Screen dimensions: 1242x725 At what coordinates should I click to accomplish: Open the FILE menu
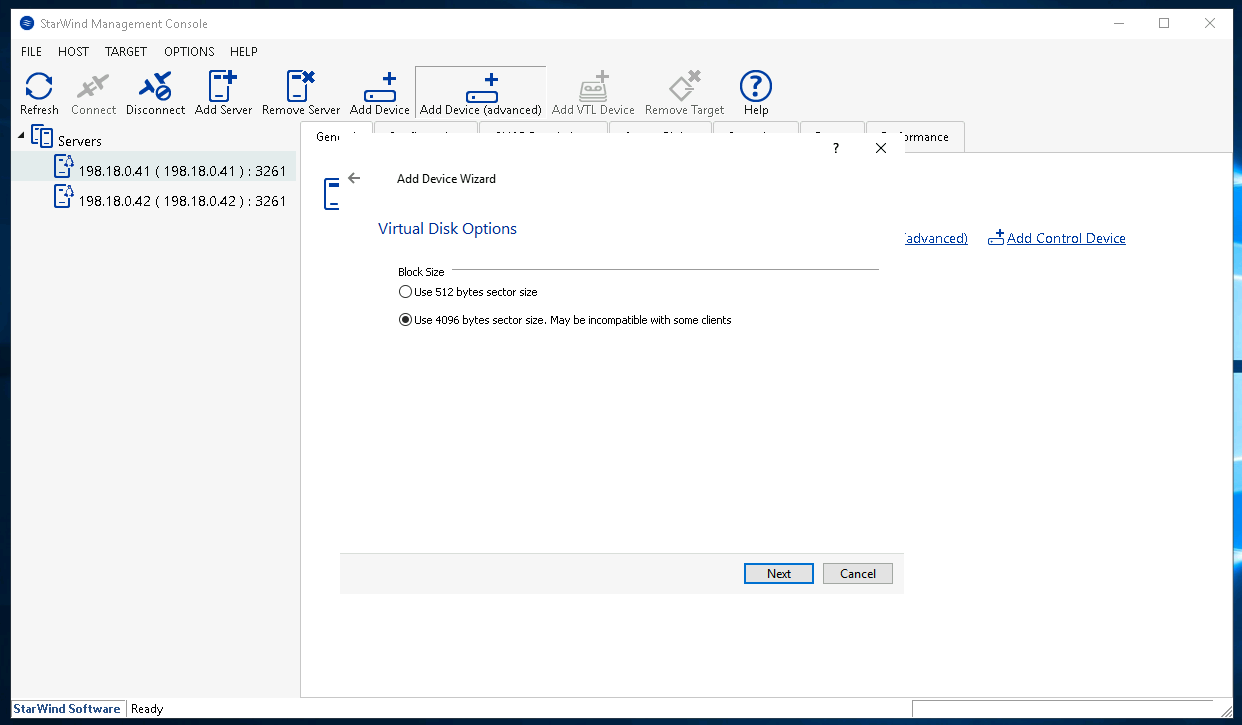[31, 52]
